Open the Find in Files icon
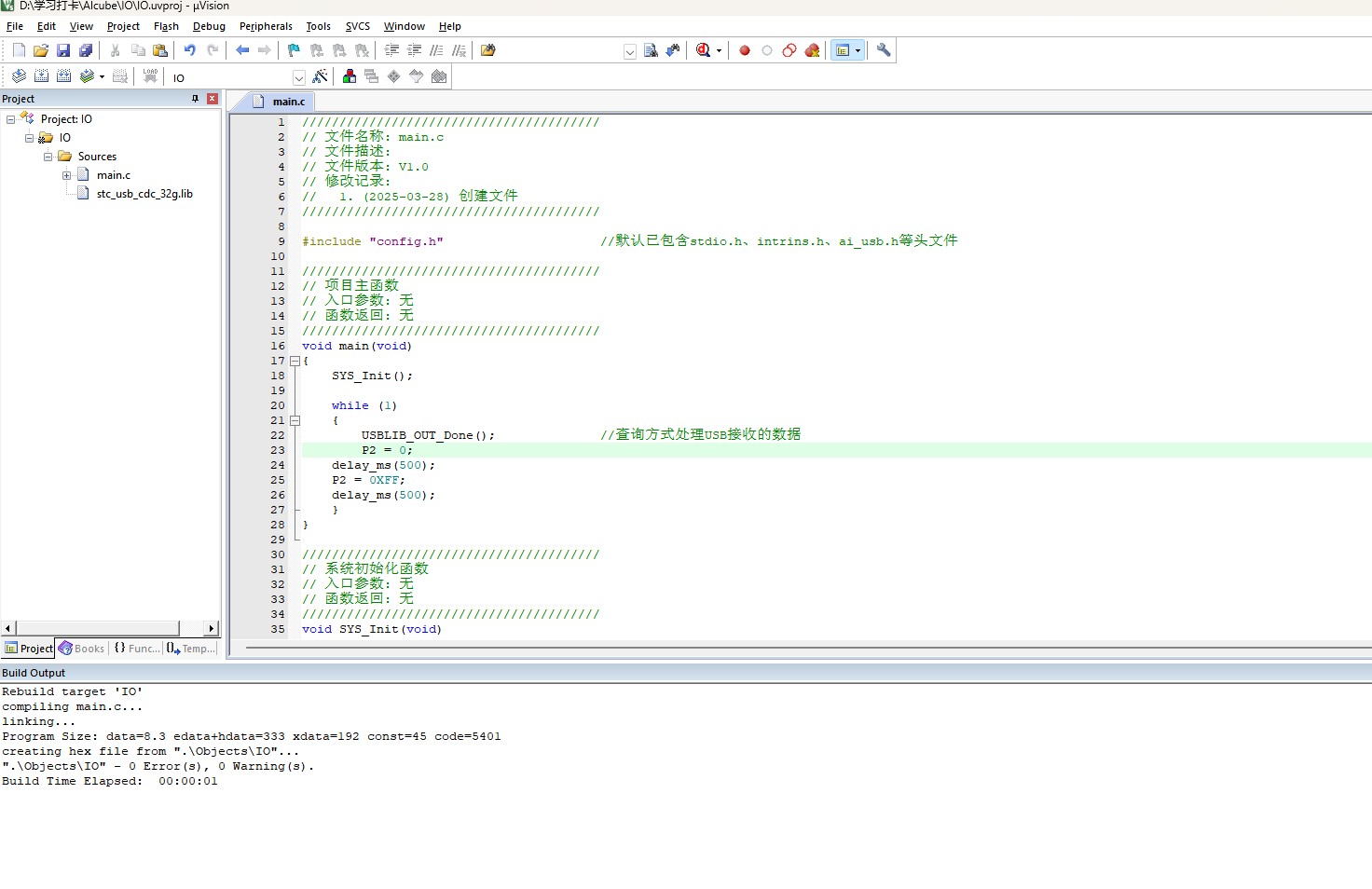The width and height of the screenshot is (1372, 889). tap(487, 50)
